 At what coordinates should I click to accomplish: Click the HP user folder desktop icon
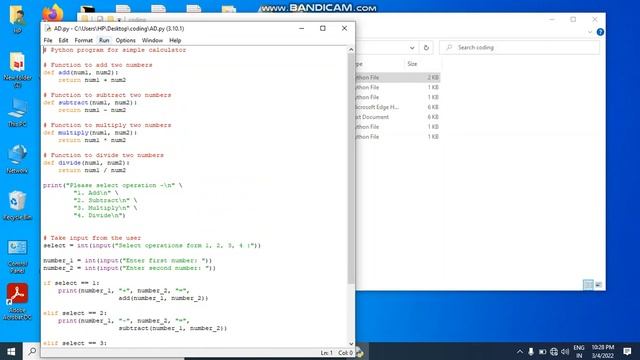pyautogui.click(x=17, y=19)
